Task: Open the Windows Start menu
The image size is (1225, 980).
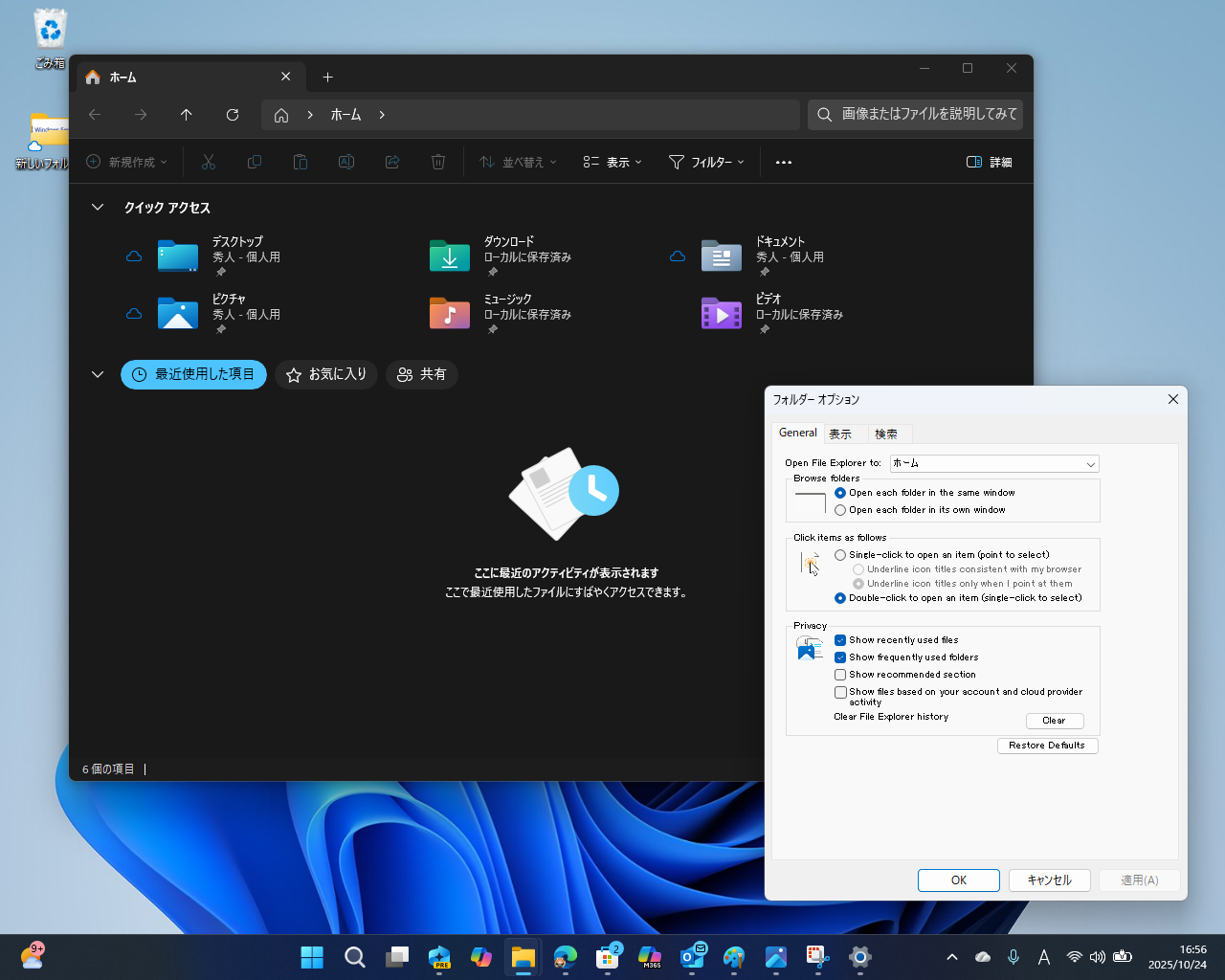Action: coord(312,957)
